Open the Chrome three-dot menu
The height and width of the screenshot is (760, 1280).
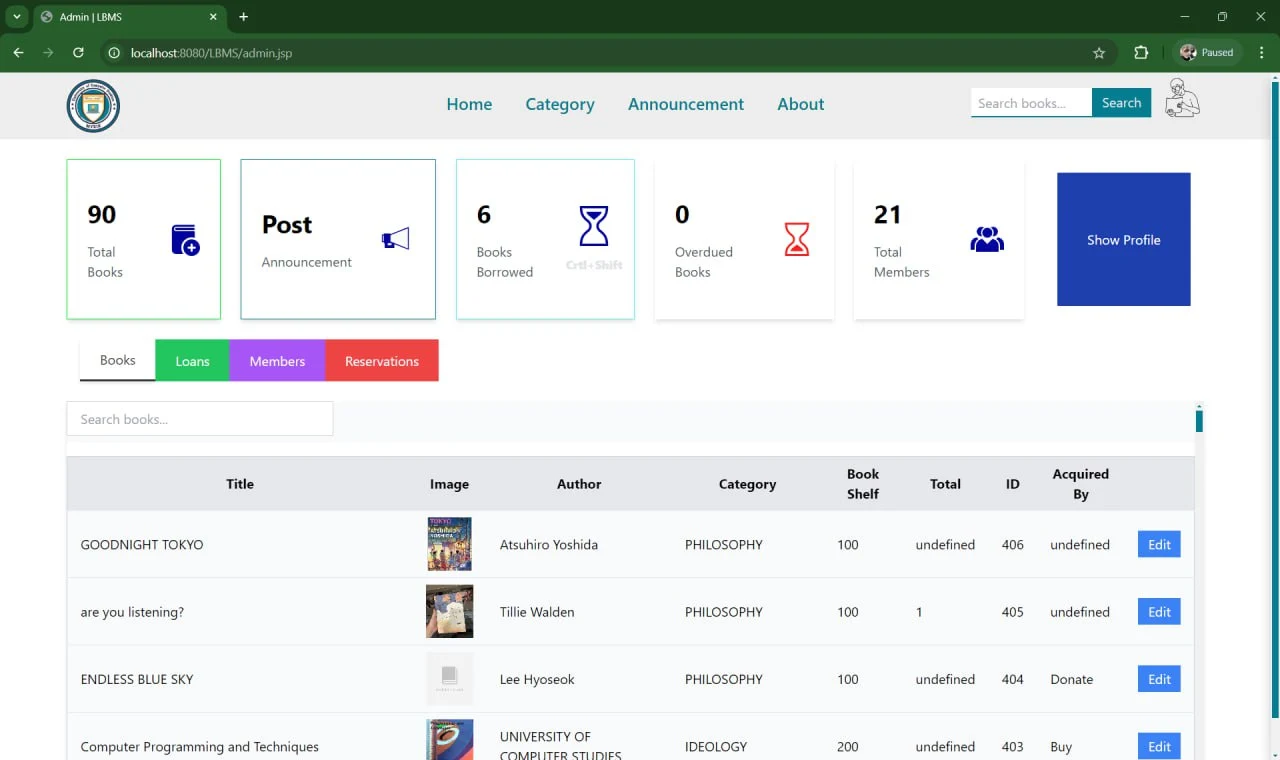click(x=1260, y=52)
